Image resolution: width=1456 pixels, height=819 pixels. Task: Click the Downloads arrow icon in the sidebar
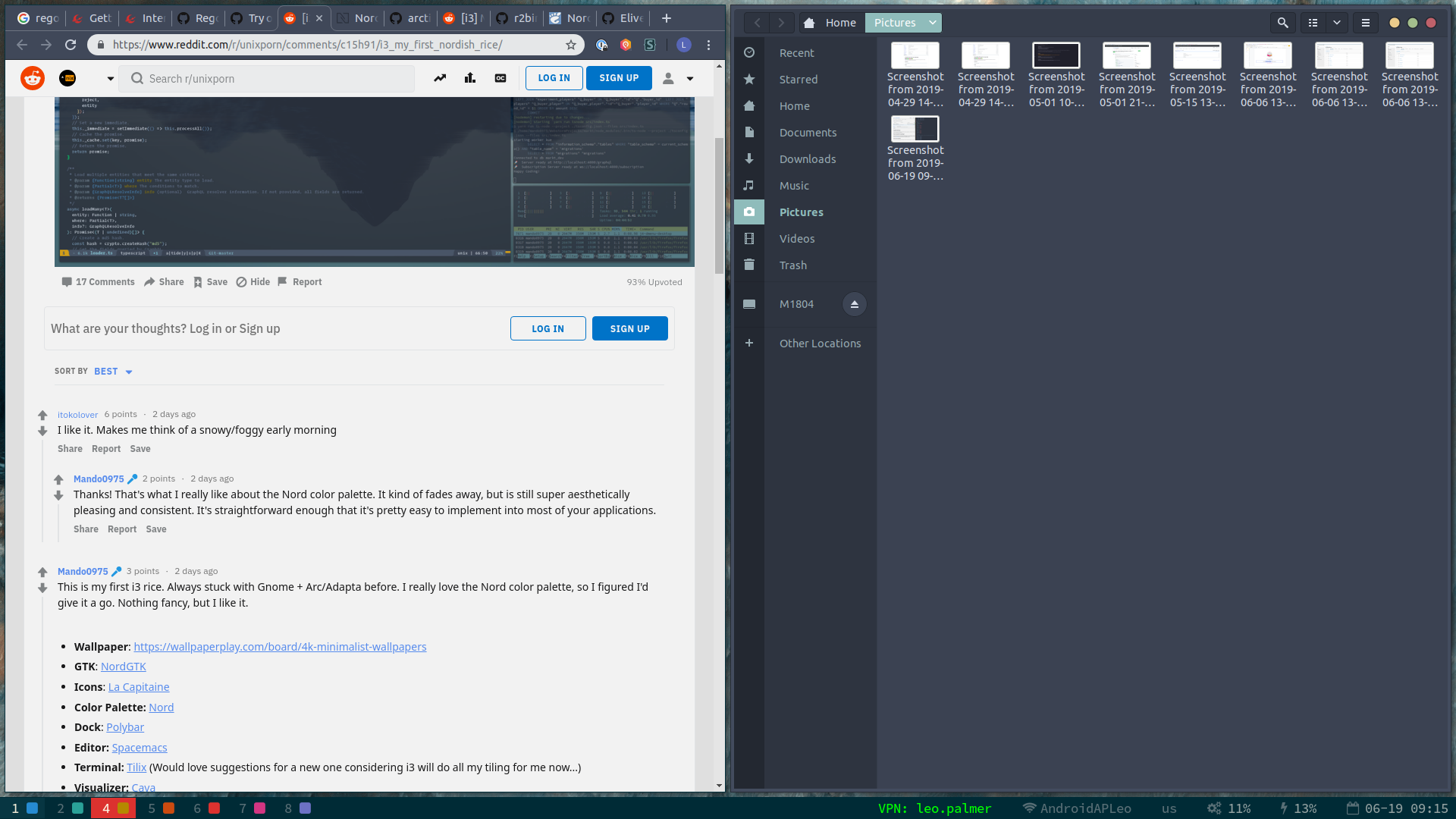[749, 158]
